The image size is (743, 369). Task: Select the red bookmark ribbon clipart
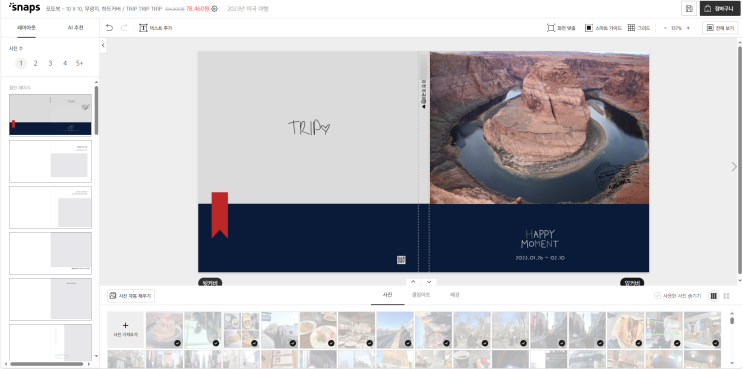[220, 215]
